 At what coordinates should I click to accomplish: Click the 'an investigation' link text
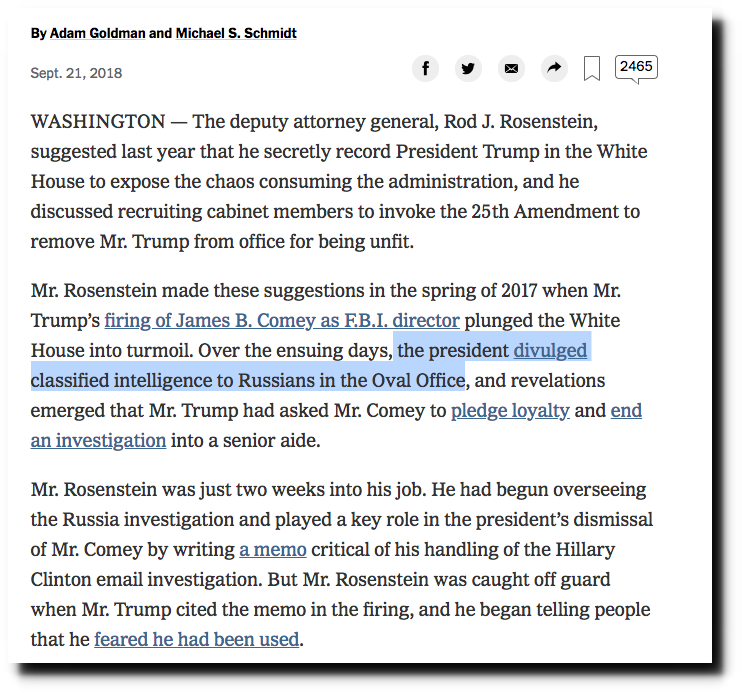tap(98, 441)
